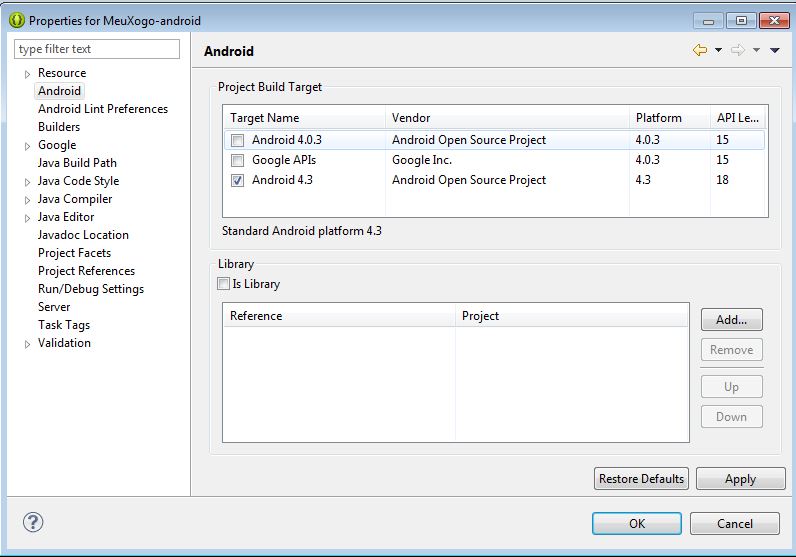This screenshot has width=796, height=557.
Task: Click platform 4.3 cell
Action: [x=643, y=180]
